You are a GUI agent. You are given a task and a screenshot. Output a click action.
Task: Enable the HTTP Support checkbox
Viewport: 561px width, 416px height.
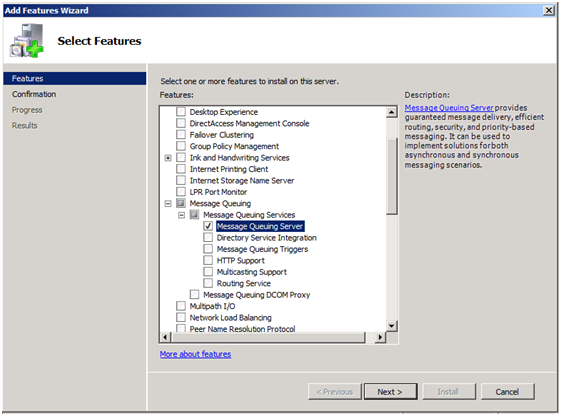[x=208, y=260]
